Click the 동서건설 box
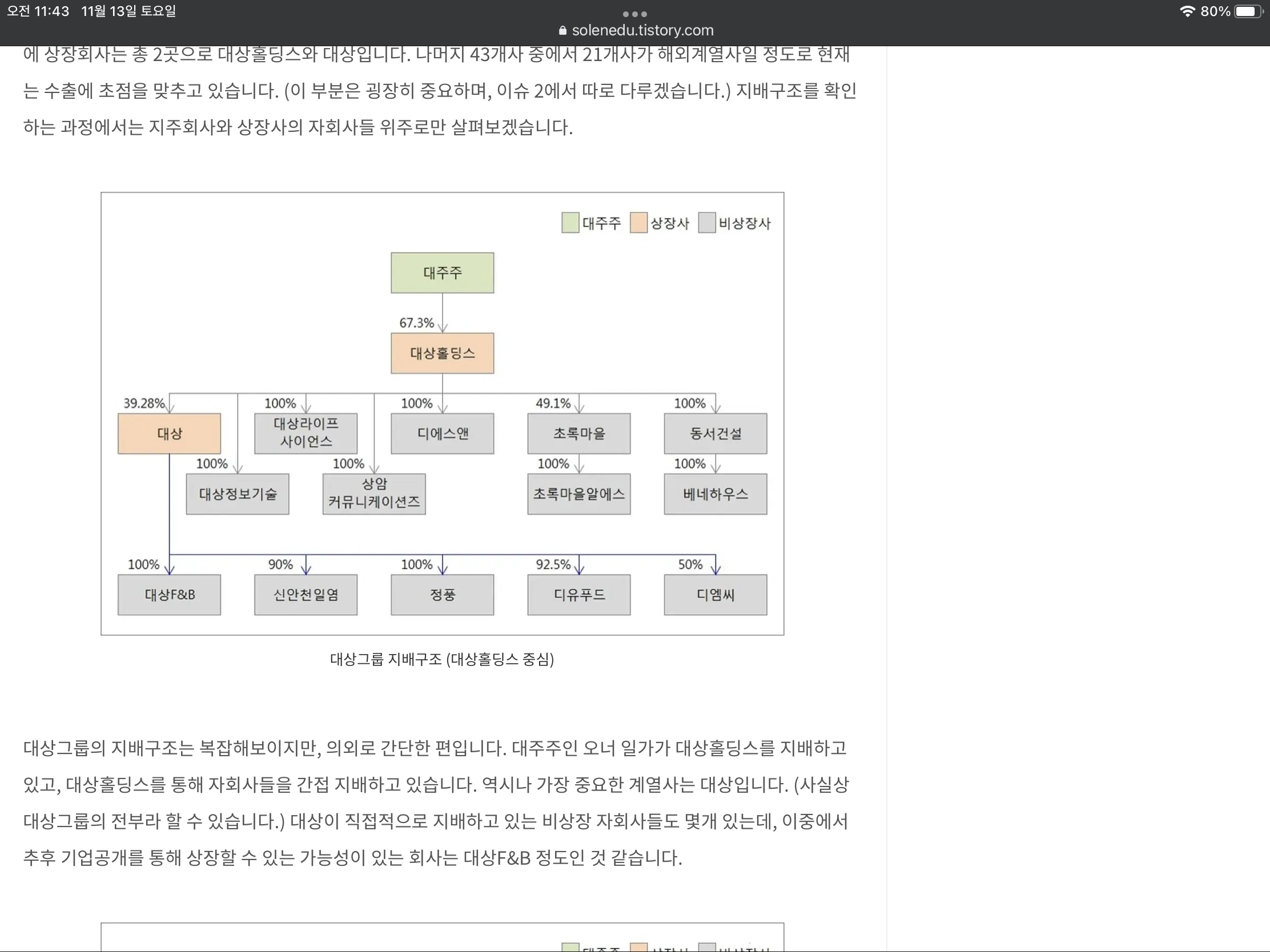This screenshot has width=1270, height=952. [716, 433]
